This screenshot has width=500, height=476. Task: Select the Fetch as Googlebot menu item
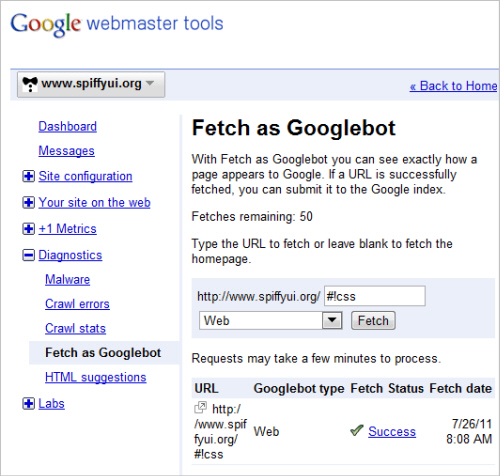[x=104, y=353]
